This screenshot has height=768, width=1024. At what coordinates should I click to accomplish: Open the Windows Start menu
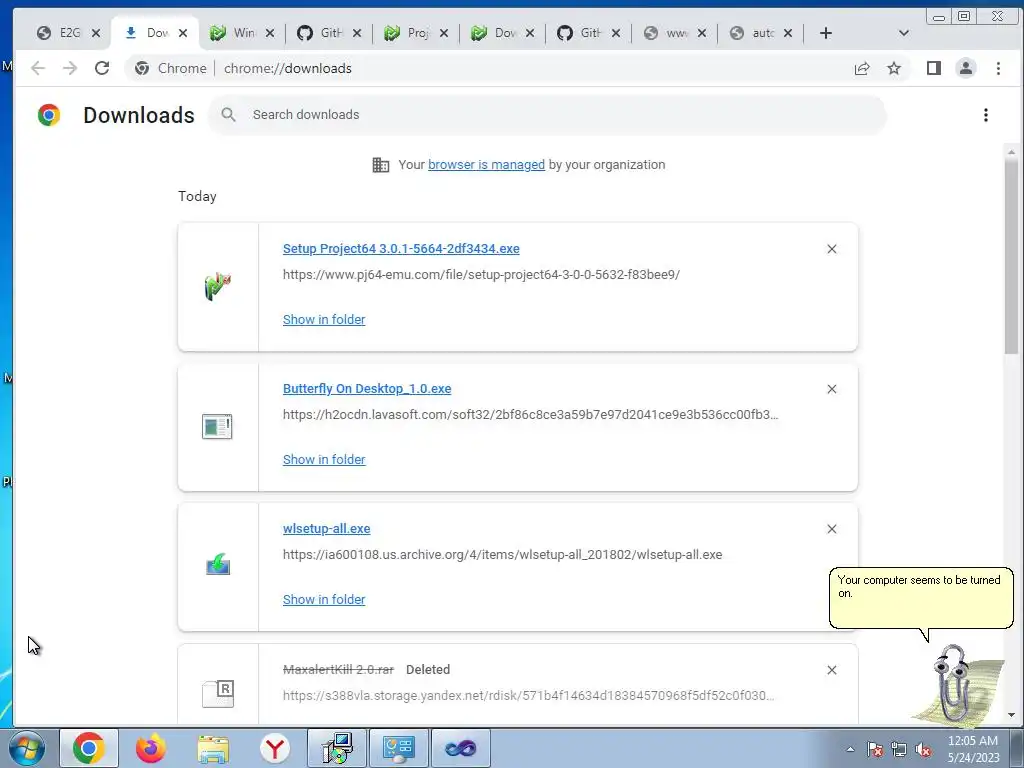(26, 748)
